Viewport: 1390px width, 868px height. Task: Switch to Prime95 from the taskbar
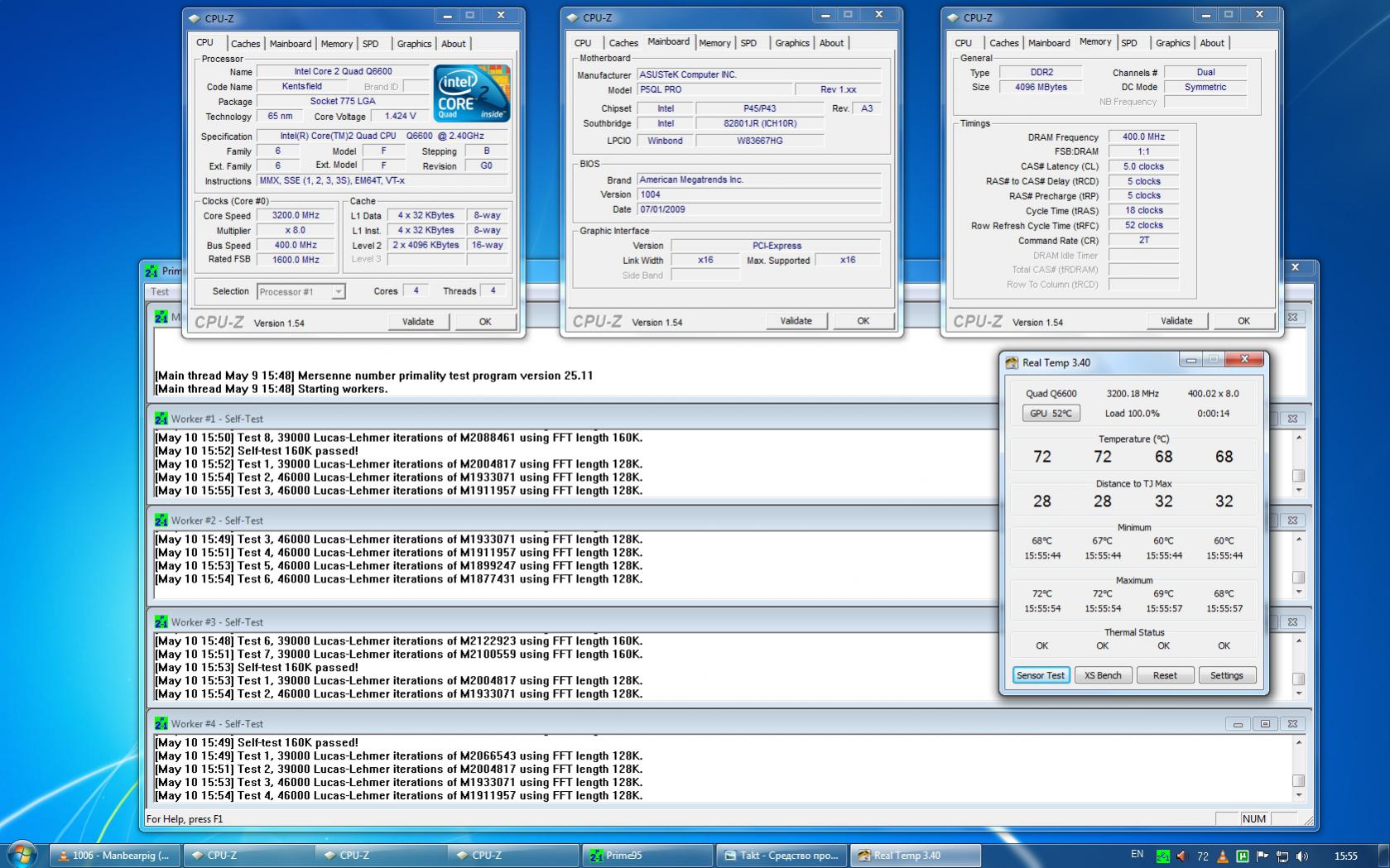click(647, 856)
